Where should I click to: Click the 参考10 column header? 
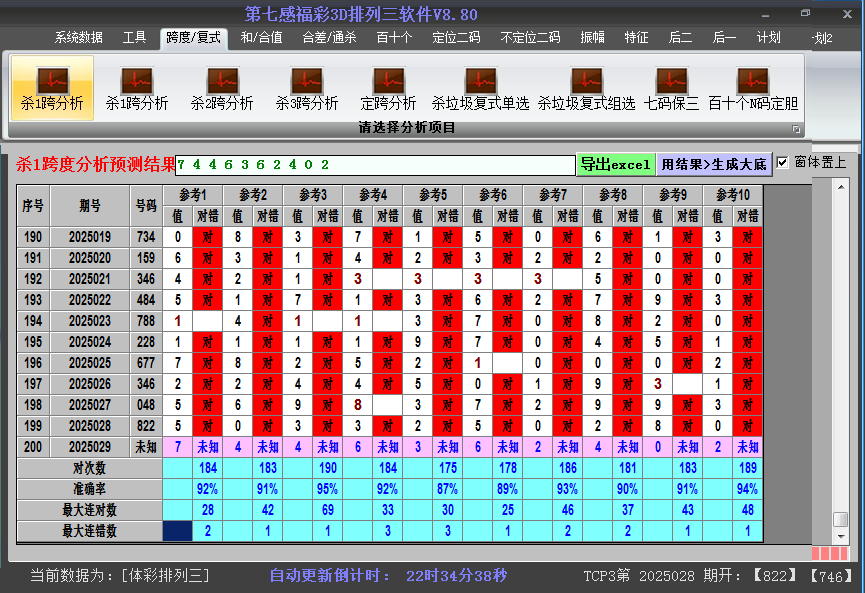[x=733, y=195]
